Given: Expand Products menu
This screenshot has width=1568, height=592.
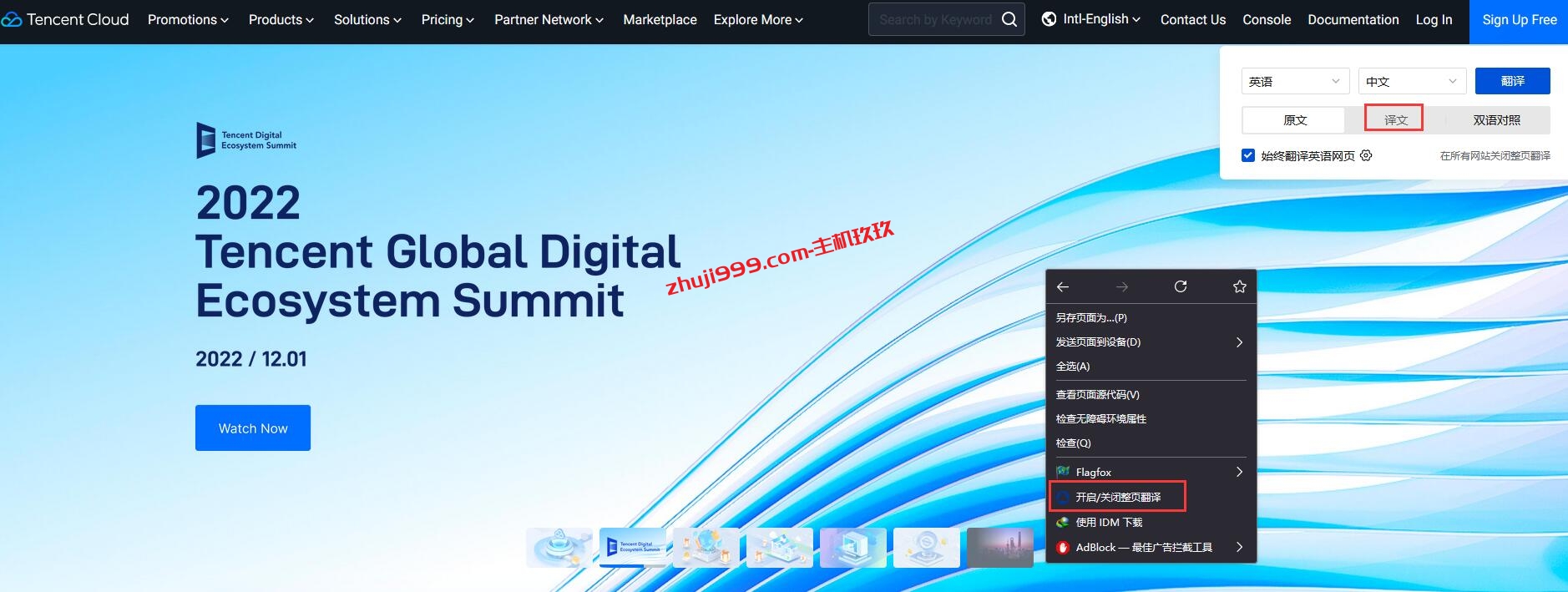Looking at the screenshot, I should [281, 19].
